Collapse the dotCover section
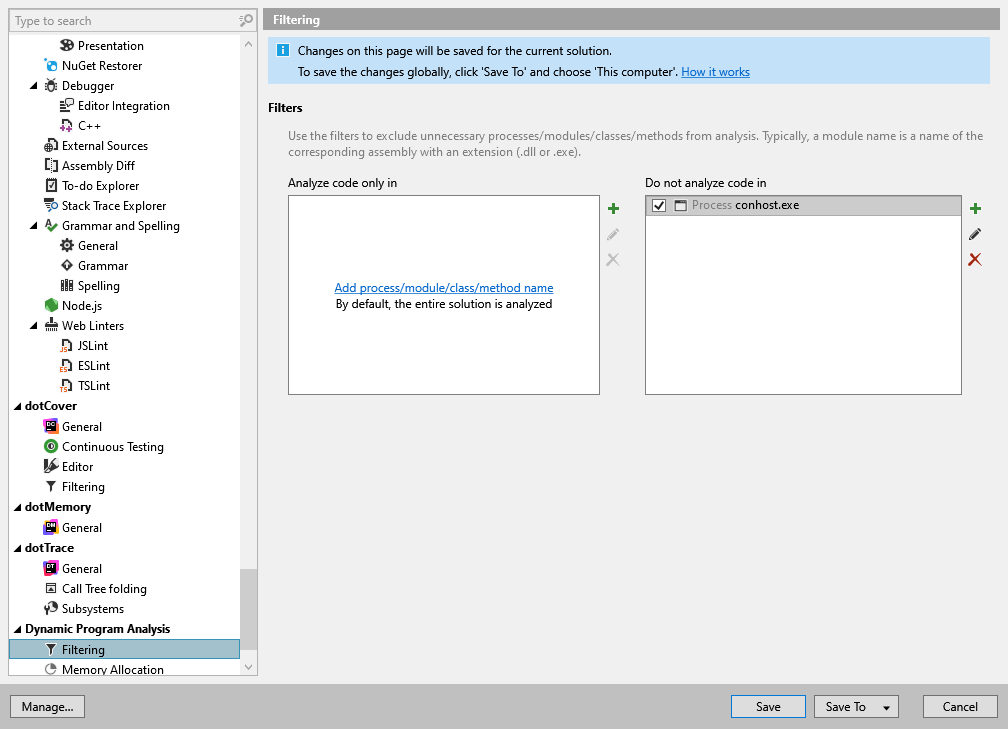This screenshot has height=729, width=1008. click(17, 406)
